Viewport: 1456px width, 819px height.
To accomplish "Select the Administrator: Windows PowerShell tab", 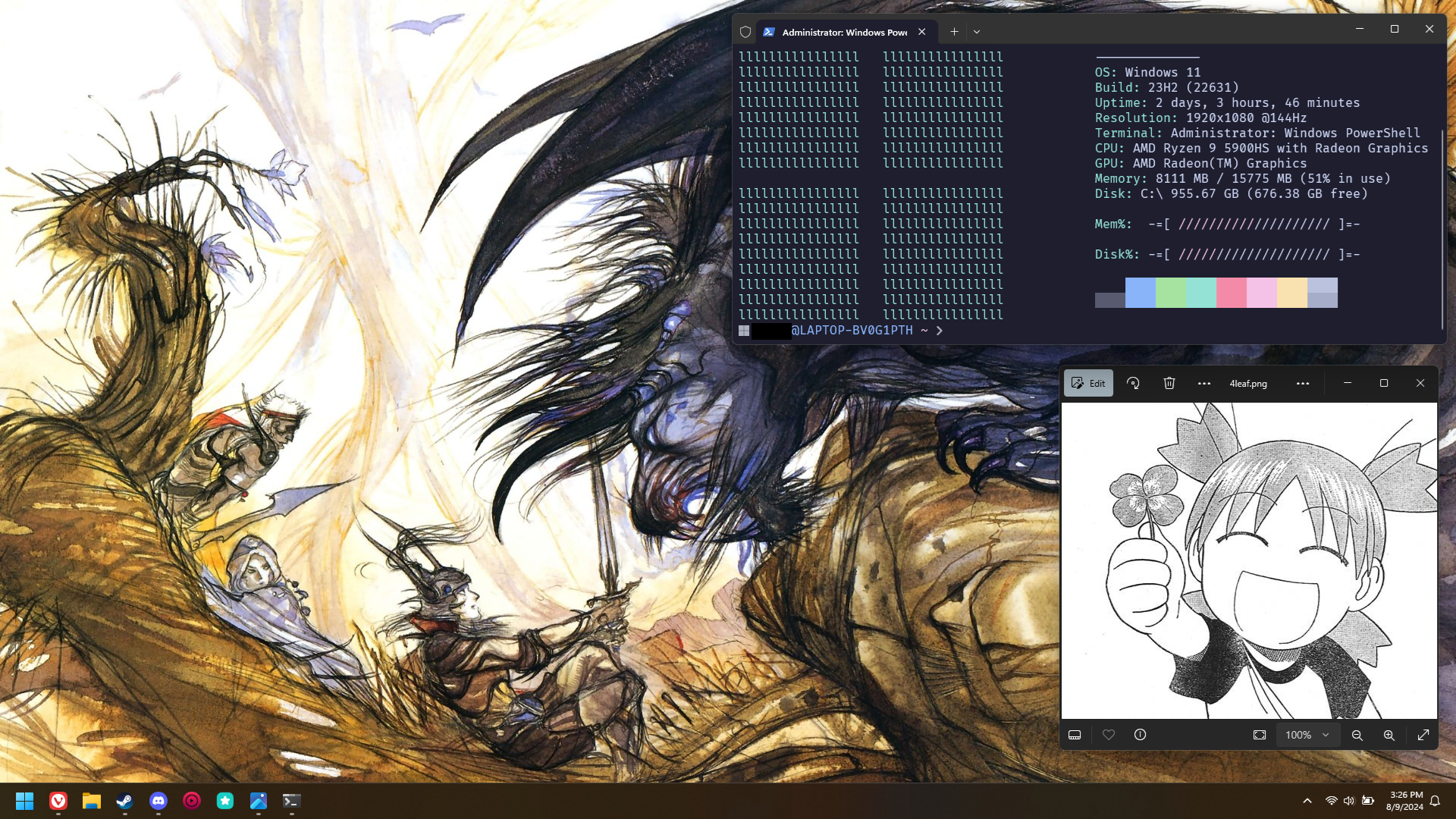I will tap(843, 32).
